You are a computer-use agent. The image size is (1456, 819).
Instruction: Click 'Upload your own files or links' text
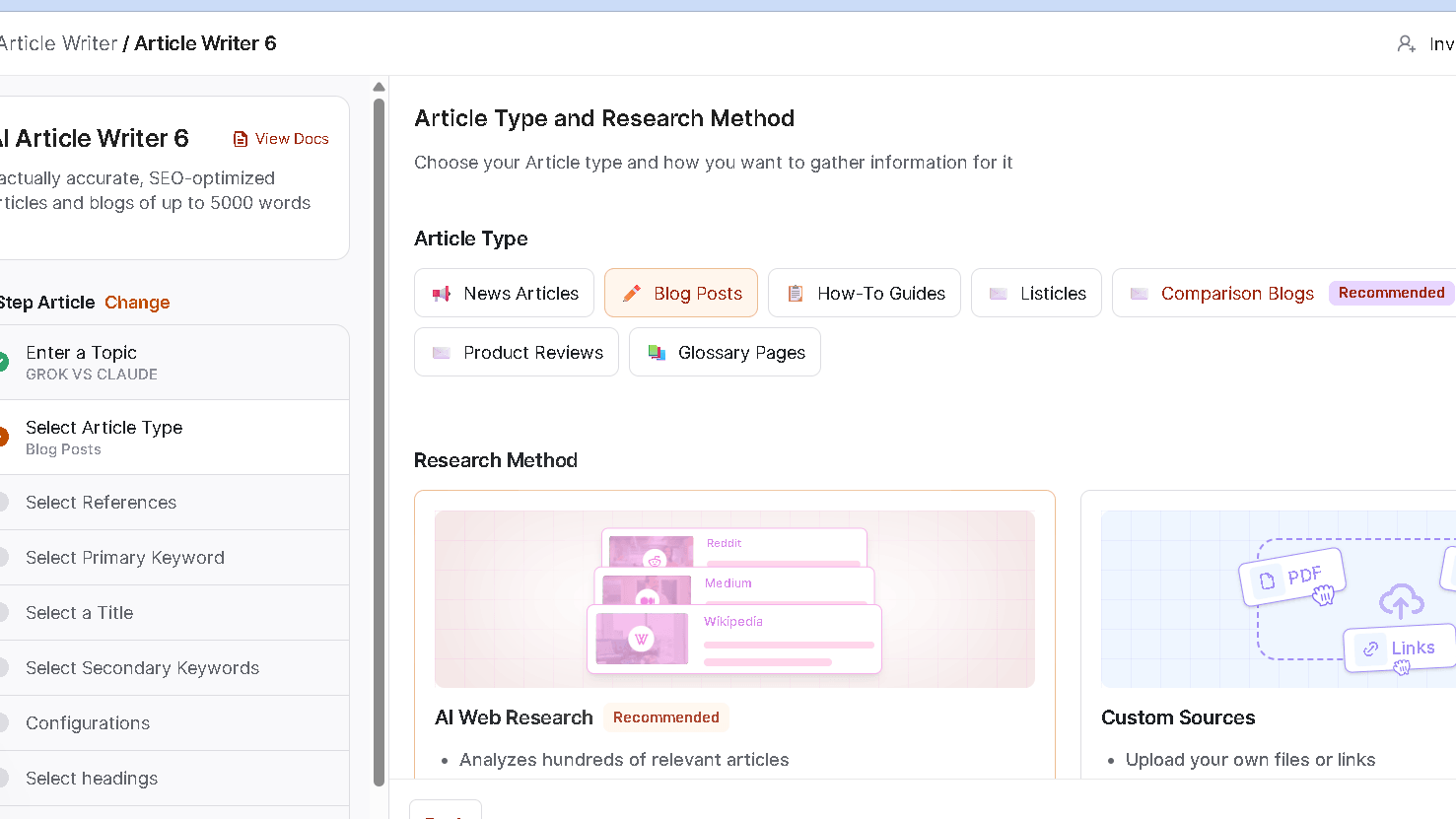(x=1250, y=760)
